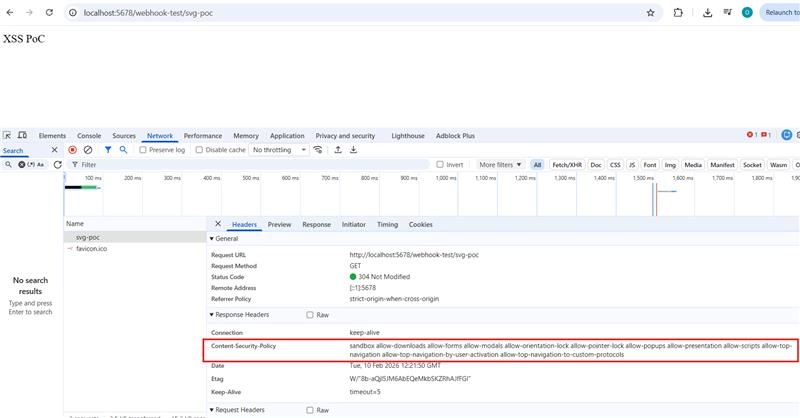Enable Preserve log checkbox
This screenshot has width=800, height=418.
143,150
